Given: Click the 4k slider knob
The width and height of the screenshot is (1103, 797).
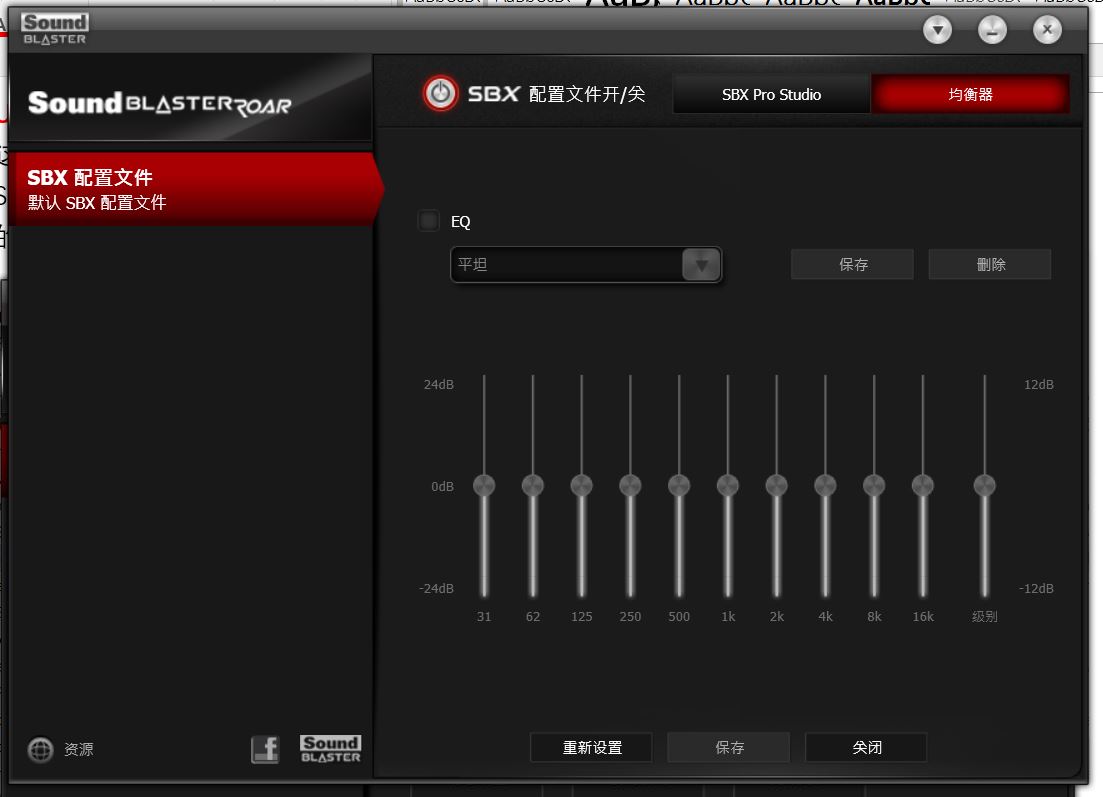Looking at the screenshot, I should [x=825, y=485].
